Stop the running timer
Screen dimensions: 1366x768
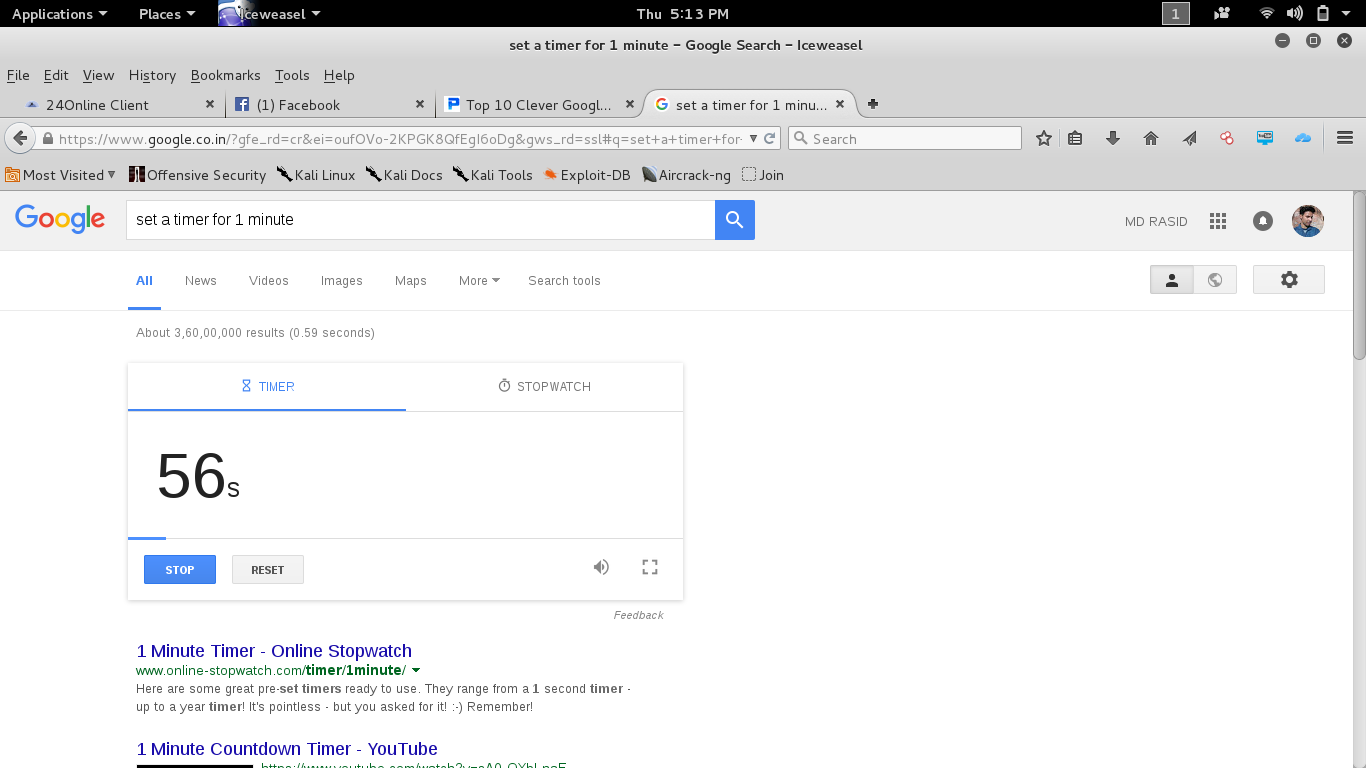[x=180, y=570]
